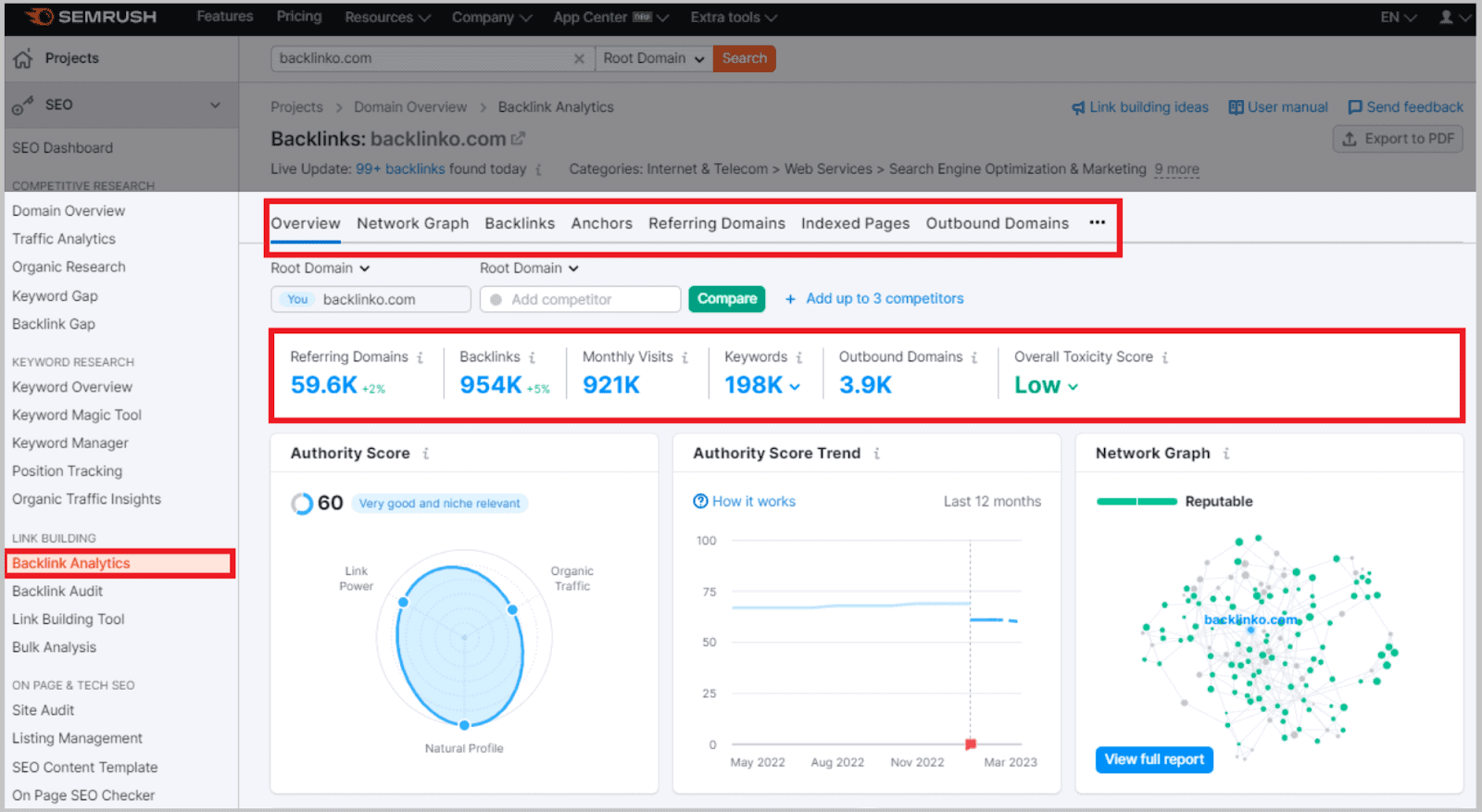
Task: Click the backlinko.com domain search field
Action: 433,58
